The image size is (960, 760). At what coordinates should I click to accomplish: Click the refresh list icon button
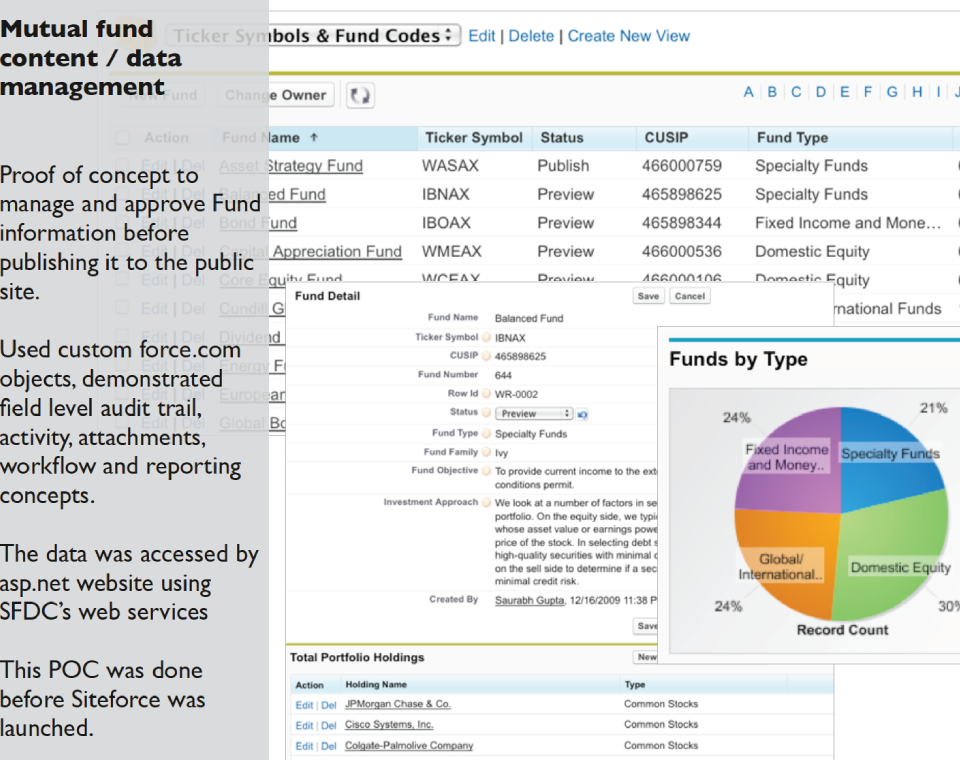pos(360,96)
